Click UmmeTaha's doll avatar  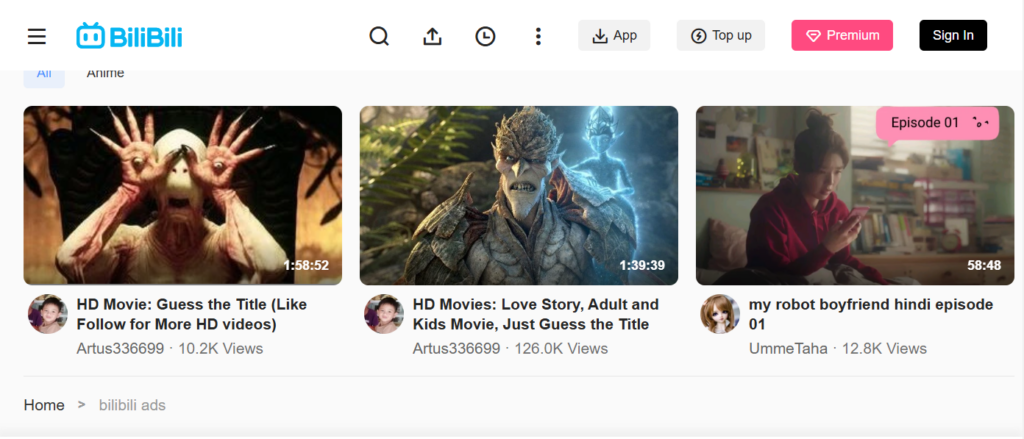pos(720,314)
